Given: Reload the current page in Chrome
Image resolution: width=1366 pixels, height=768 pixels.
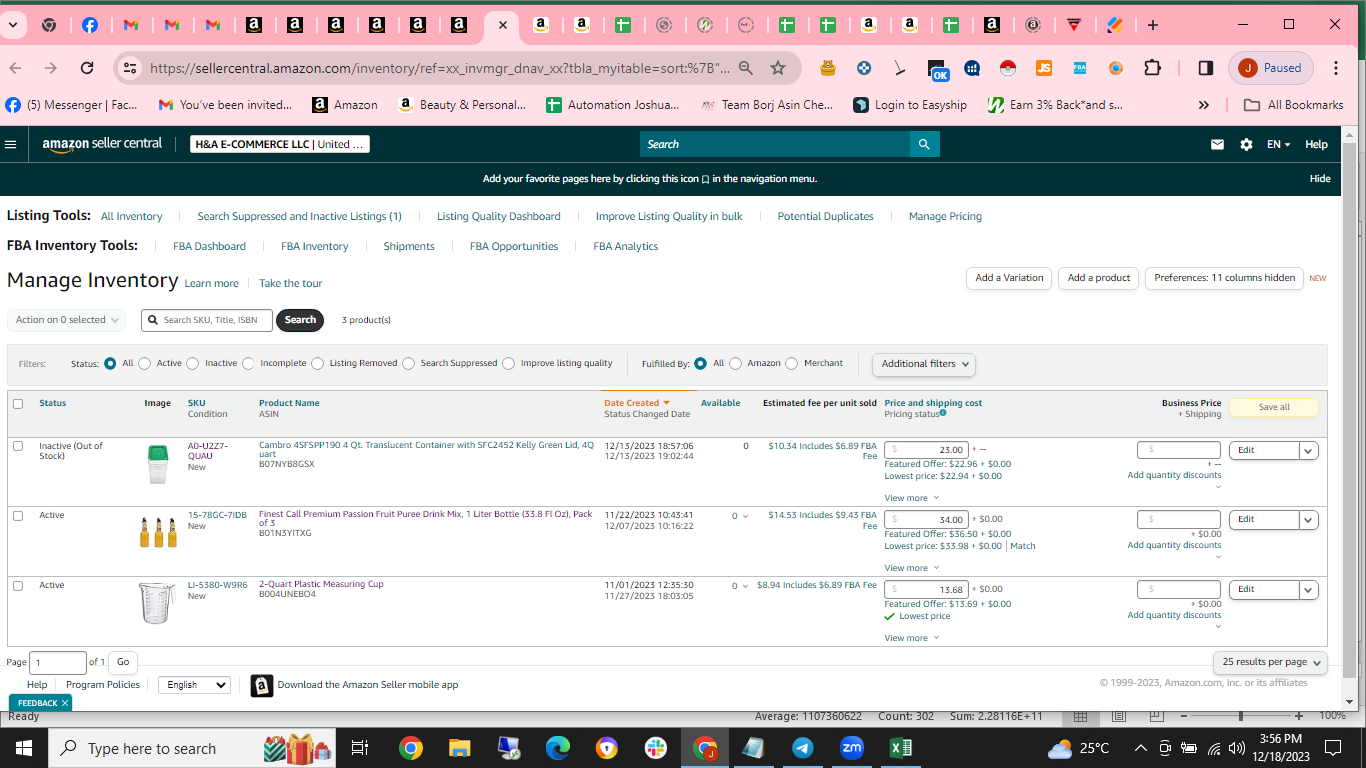Looking at the screenshot, I should (x=87, y=68).
